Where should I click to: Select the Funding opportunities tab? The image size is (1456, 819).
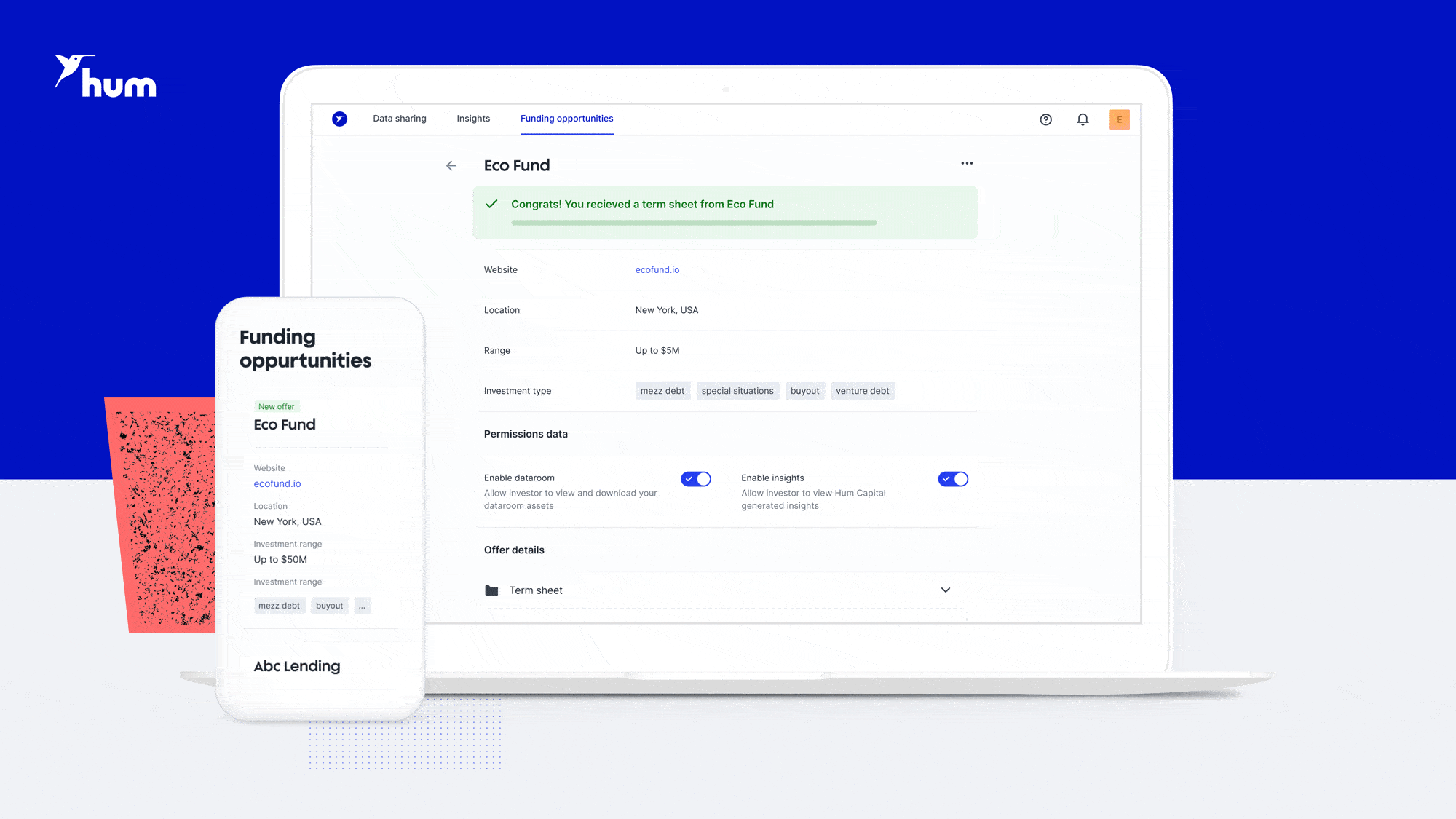pyautogui.click(x=566, y=119)
